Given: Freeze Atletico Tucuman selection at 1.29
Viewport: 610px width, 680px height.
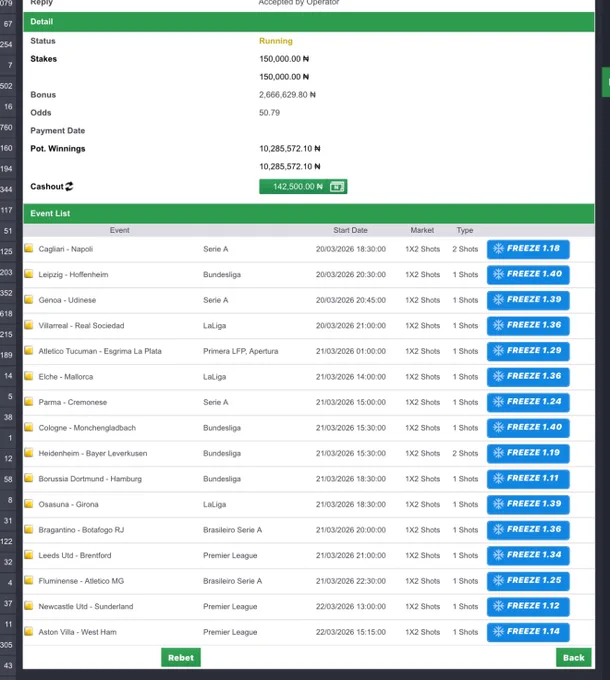Looking at the screenshot, I should tap(528, 351).
